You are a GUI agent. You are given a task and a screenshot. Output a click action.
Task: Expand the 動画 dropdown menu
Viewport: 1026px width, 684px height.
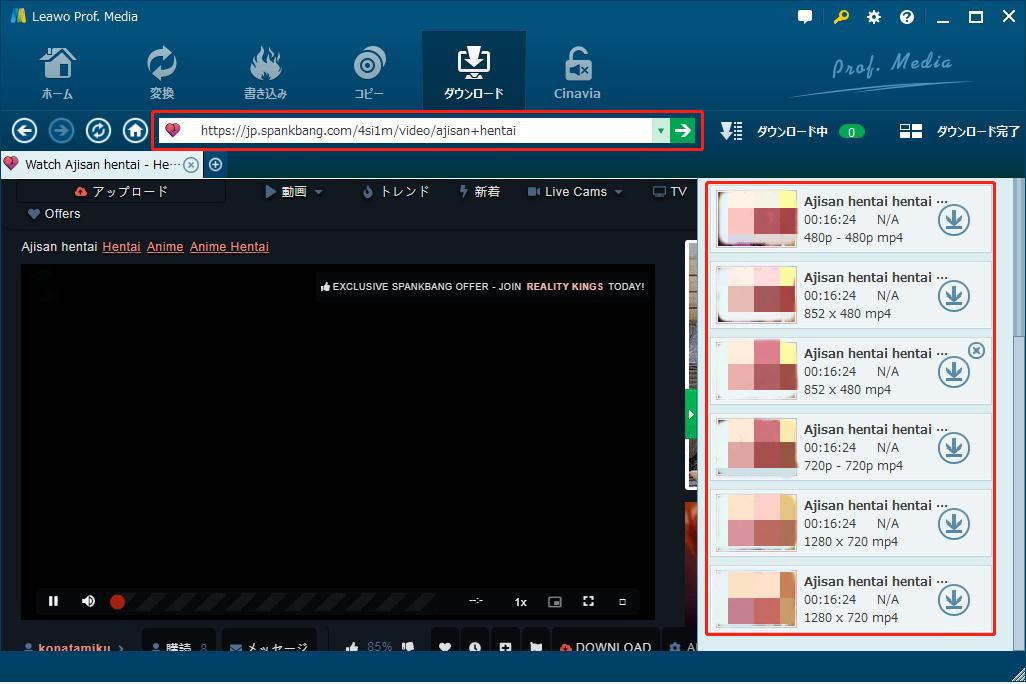tap(294, 192)
